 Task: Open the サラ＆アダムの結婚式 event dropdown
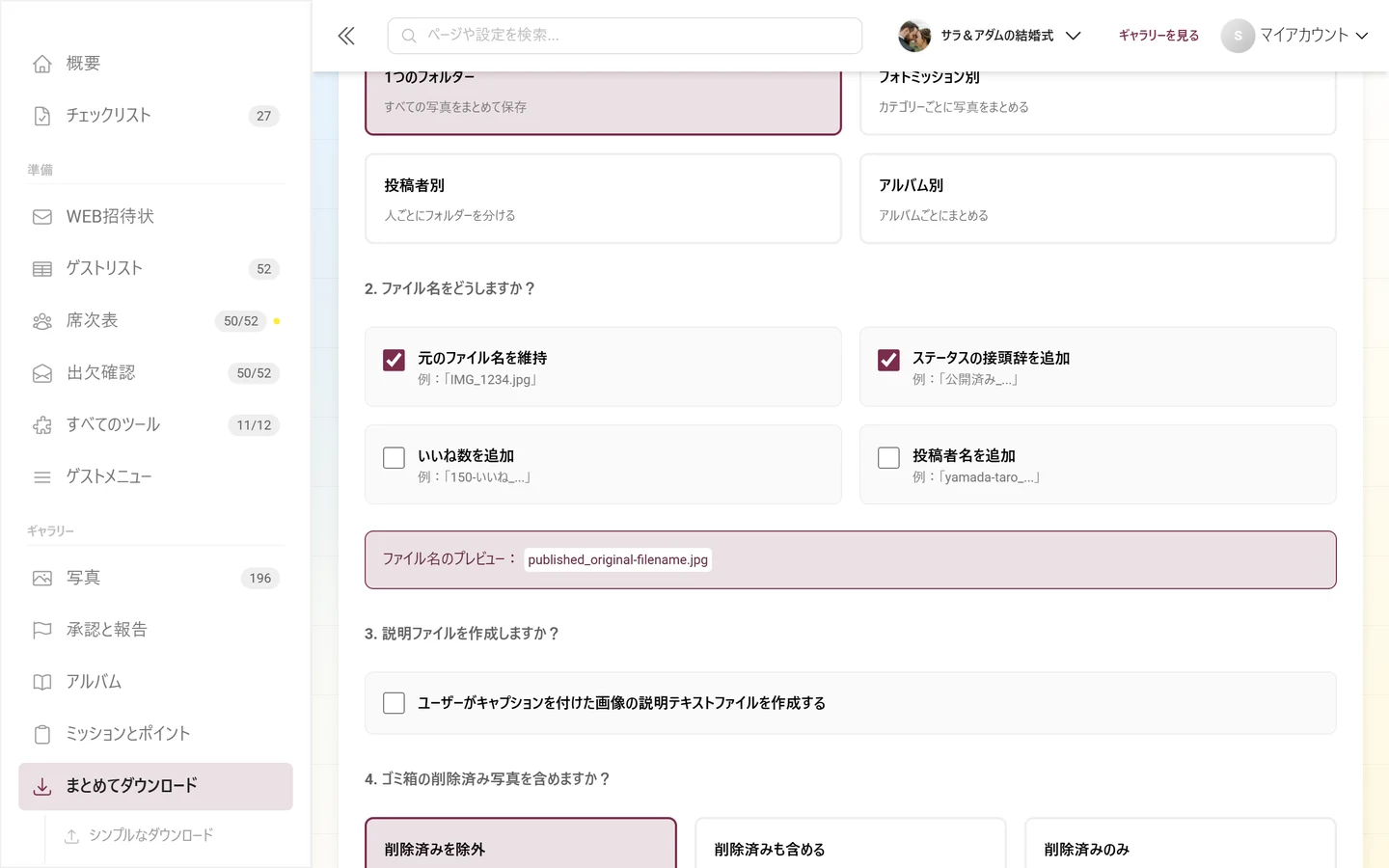click(991, 36)
